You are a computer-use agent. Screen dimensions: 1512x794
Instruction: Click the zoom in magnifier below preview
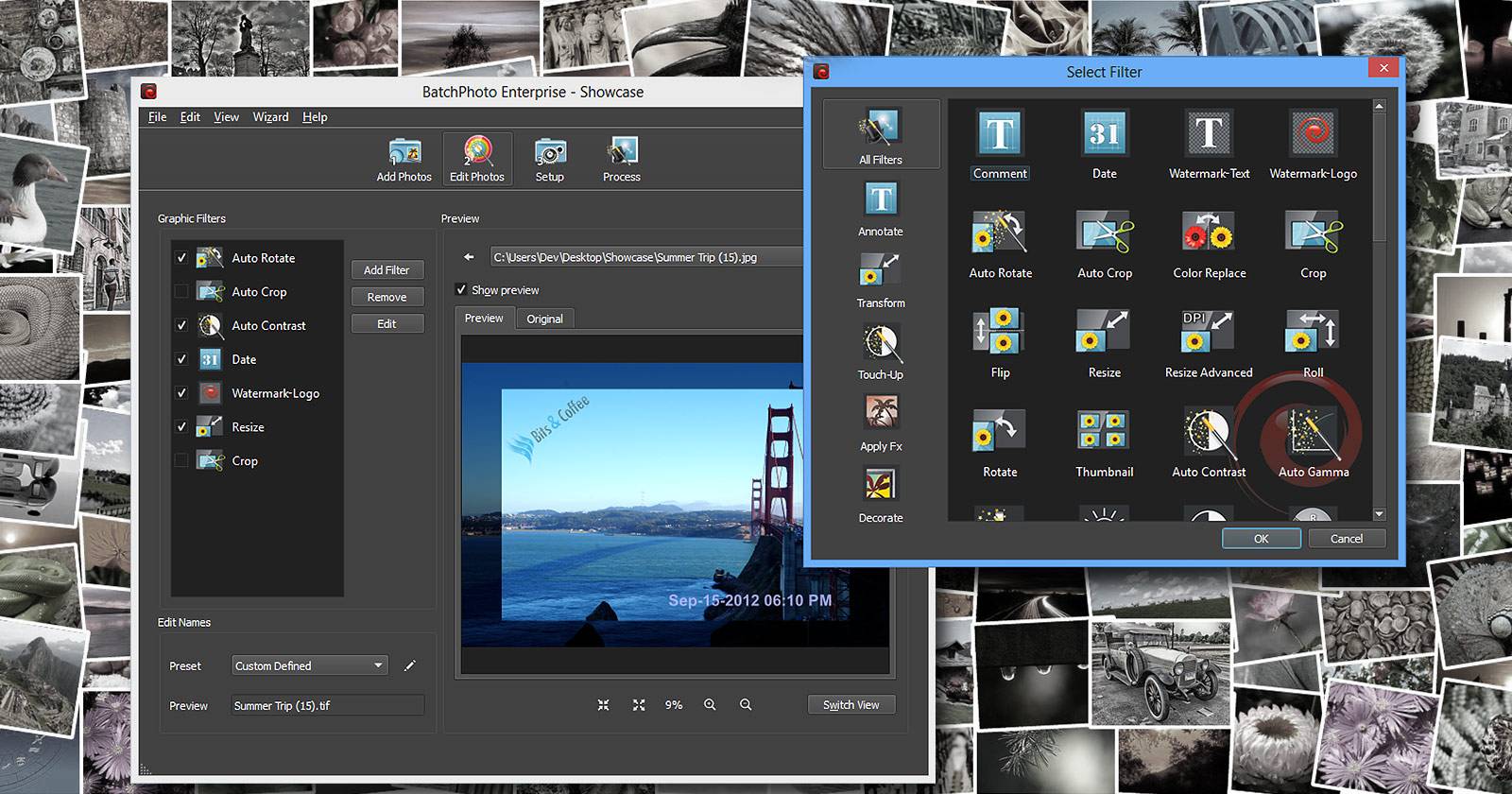point(710,705)
